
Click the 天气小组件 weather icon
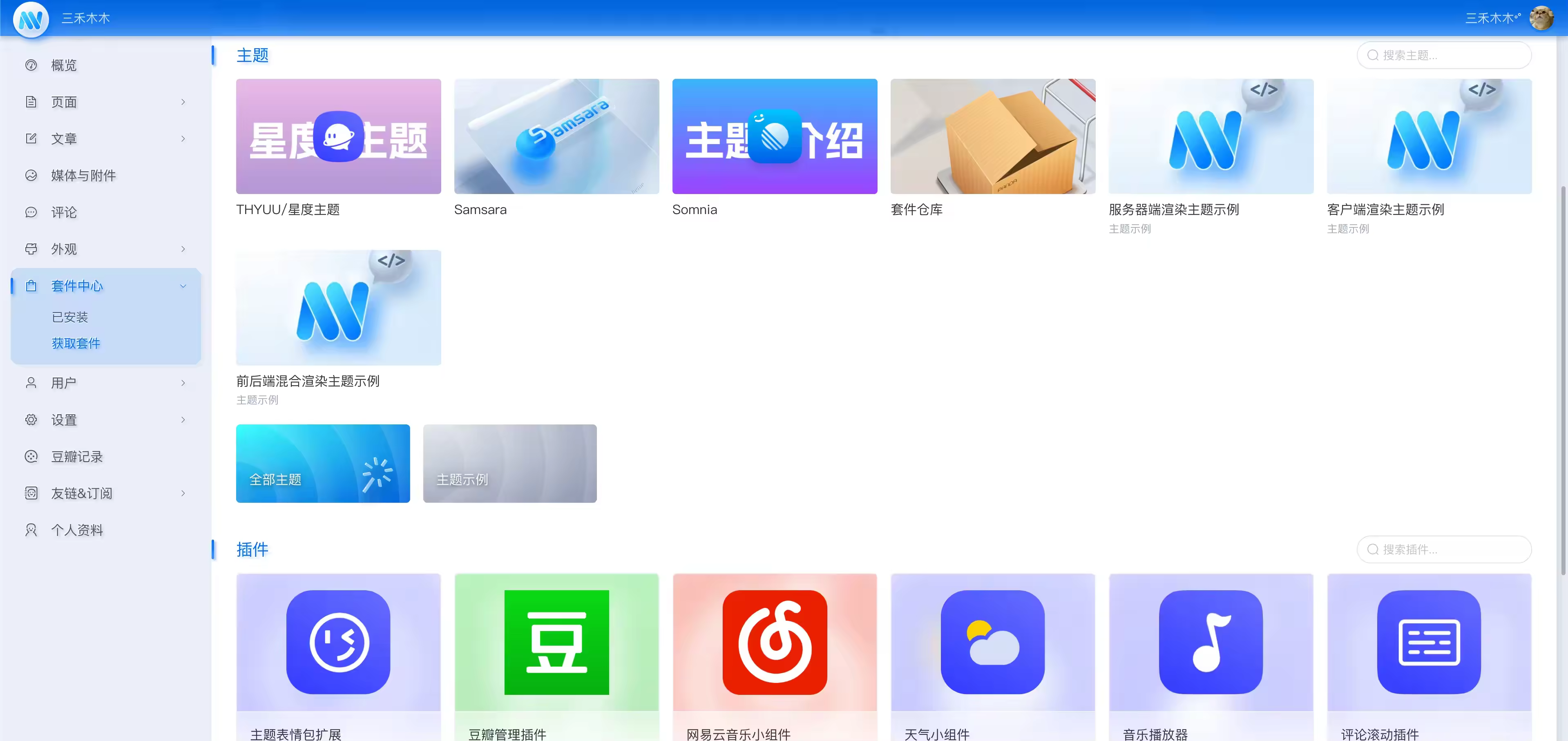993,642
